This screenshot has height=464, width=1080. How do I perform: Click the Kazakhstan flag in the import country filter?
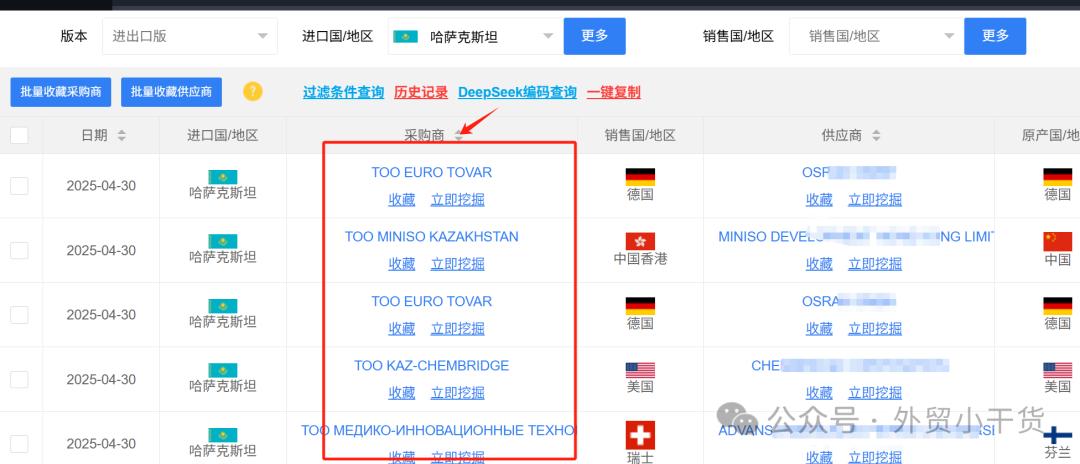click(406, 36)
